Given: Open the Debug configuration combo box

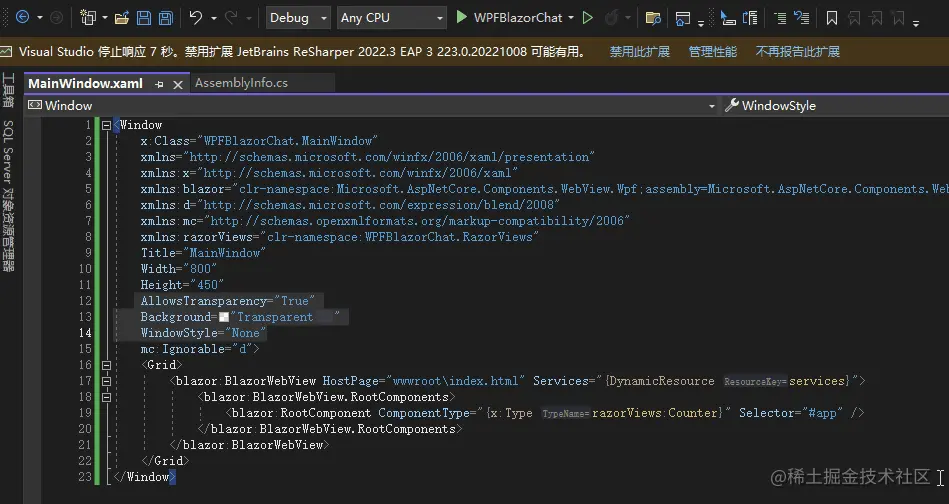Looking at the screenshot, I should [298, 18].
